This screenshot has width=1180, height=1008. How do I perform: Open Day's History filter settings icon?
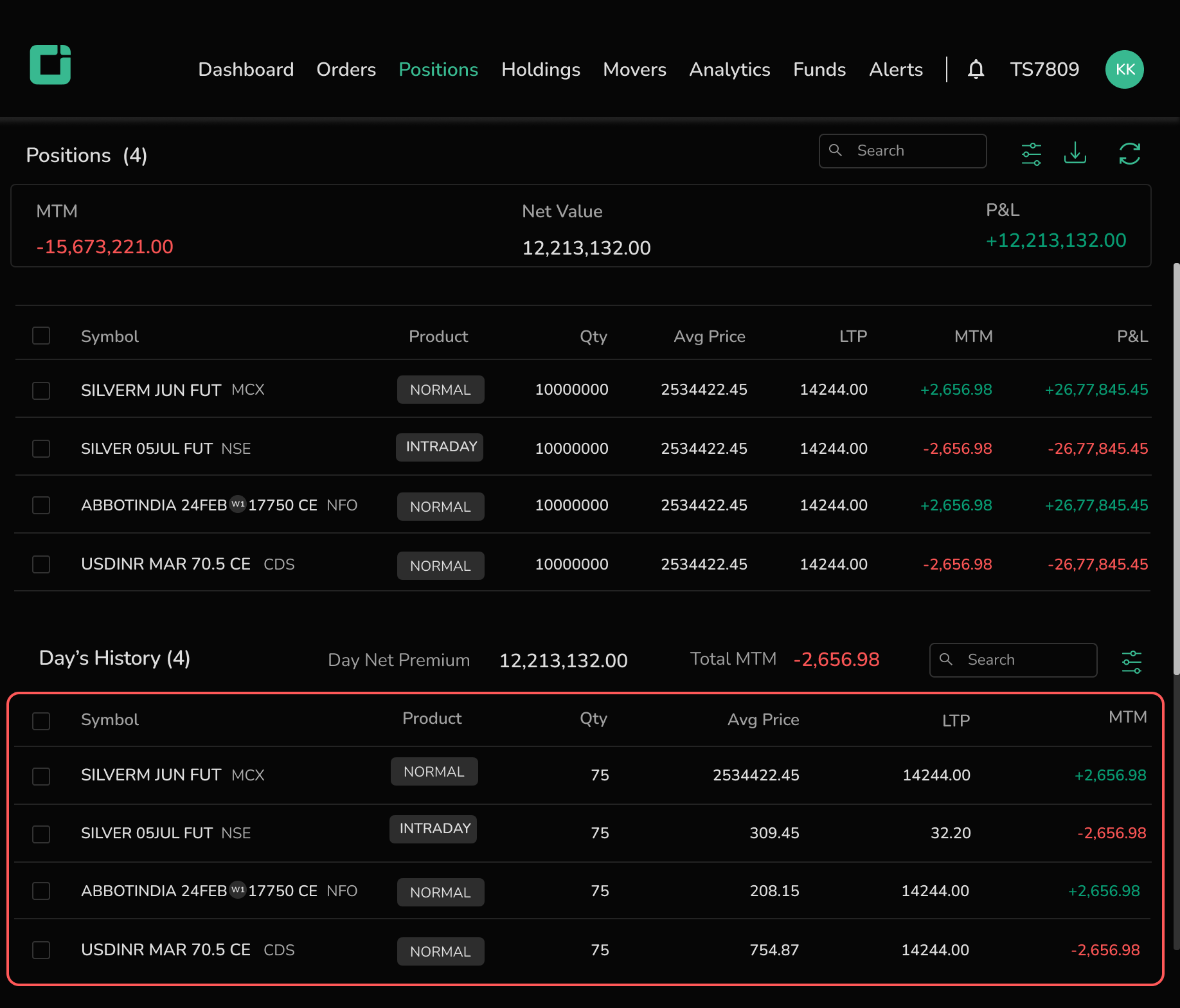(x=1131, y=661)
